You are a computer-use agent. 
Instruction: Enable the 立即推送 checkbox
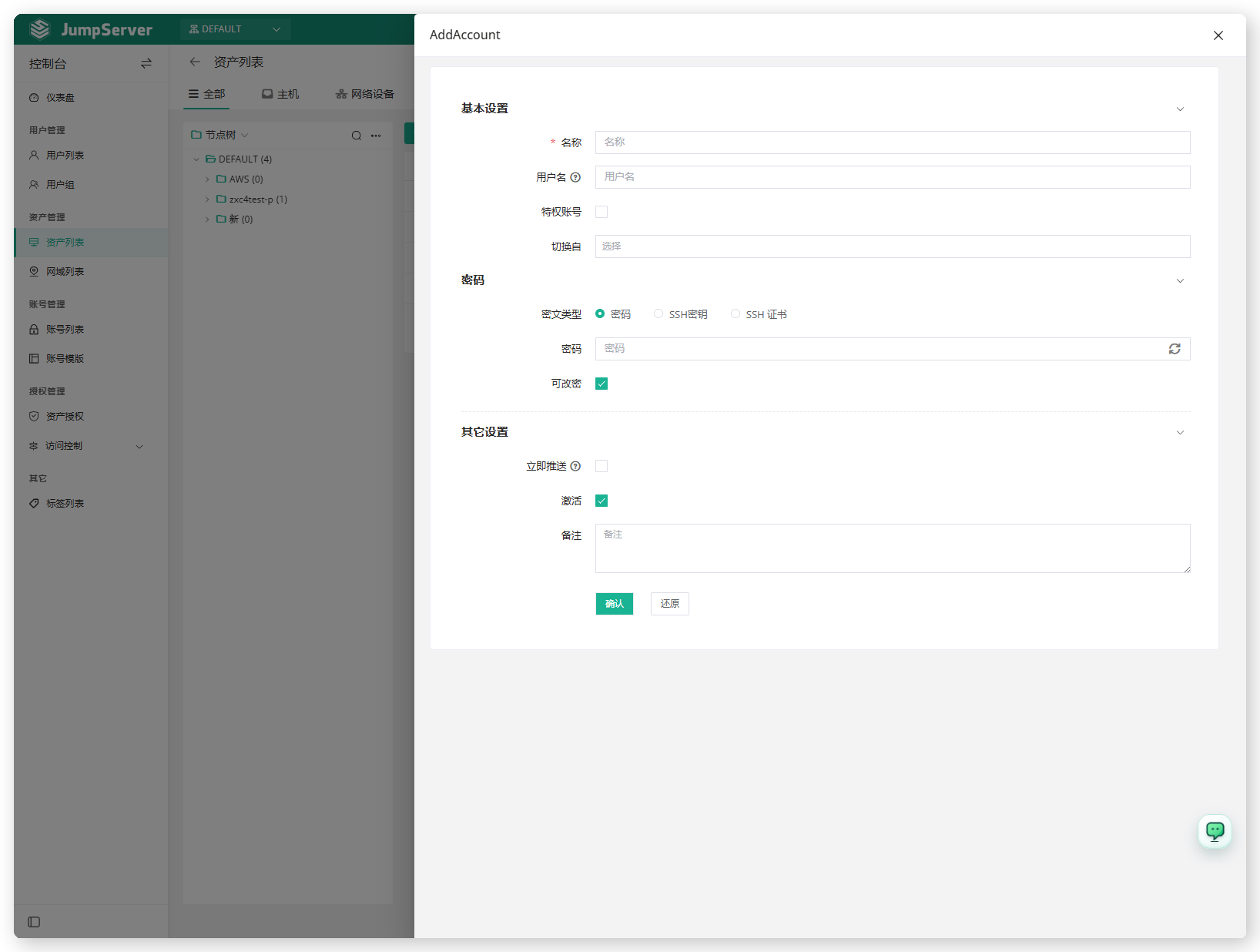(x=602, y=466)
